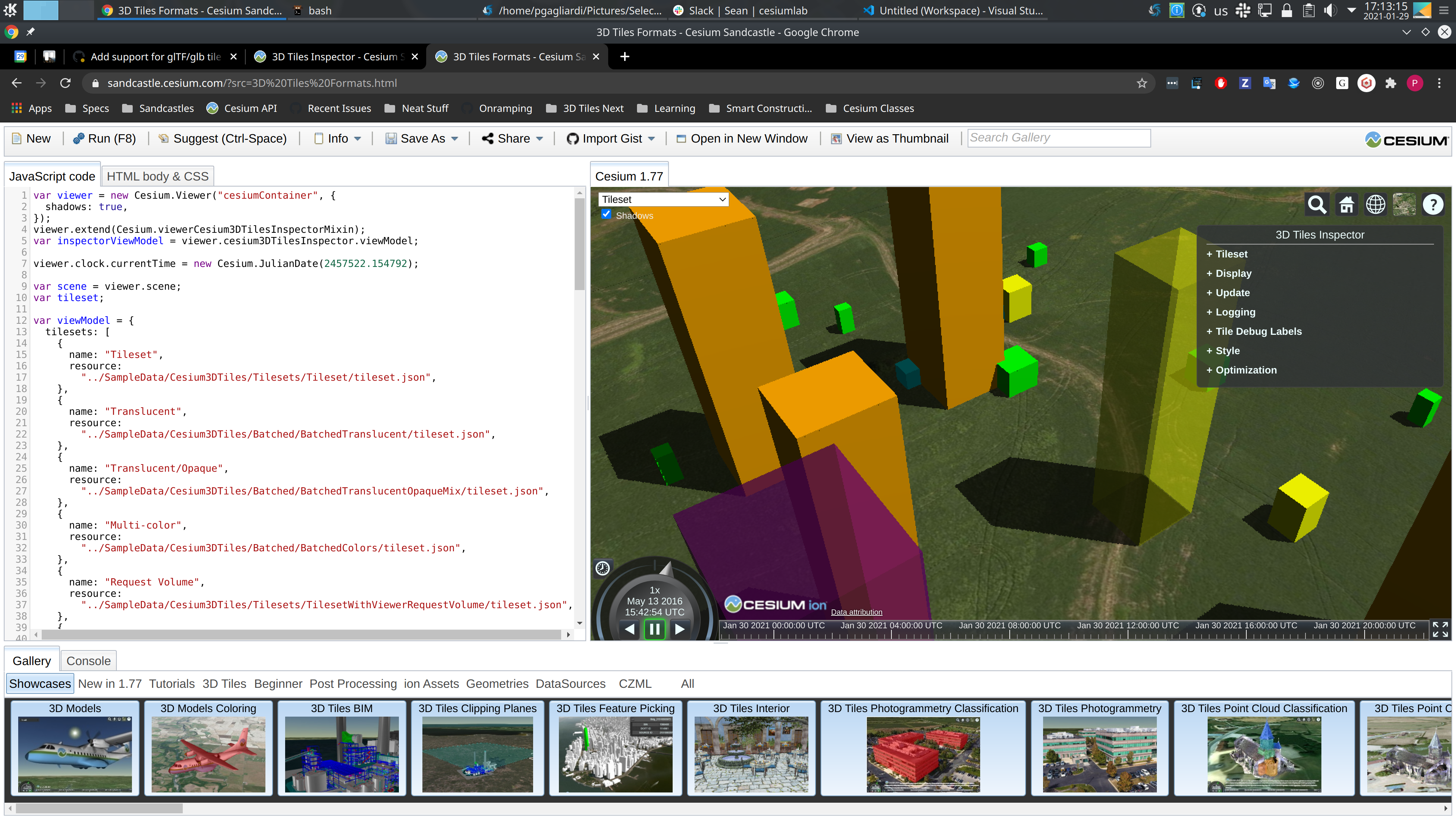
Task: Switch to the Visual Studio Code taskbar window
Action: pyautogui.click(x=953, y=10)
